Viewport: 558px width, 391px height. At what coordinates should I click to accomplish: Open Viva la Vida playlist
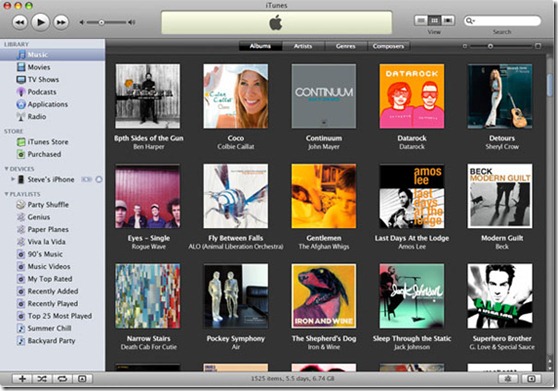point(52,242)
